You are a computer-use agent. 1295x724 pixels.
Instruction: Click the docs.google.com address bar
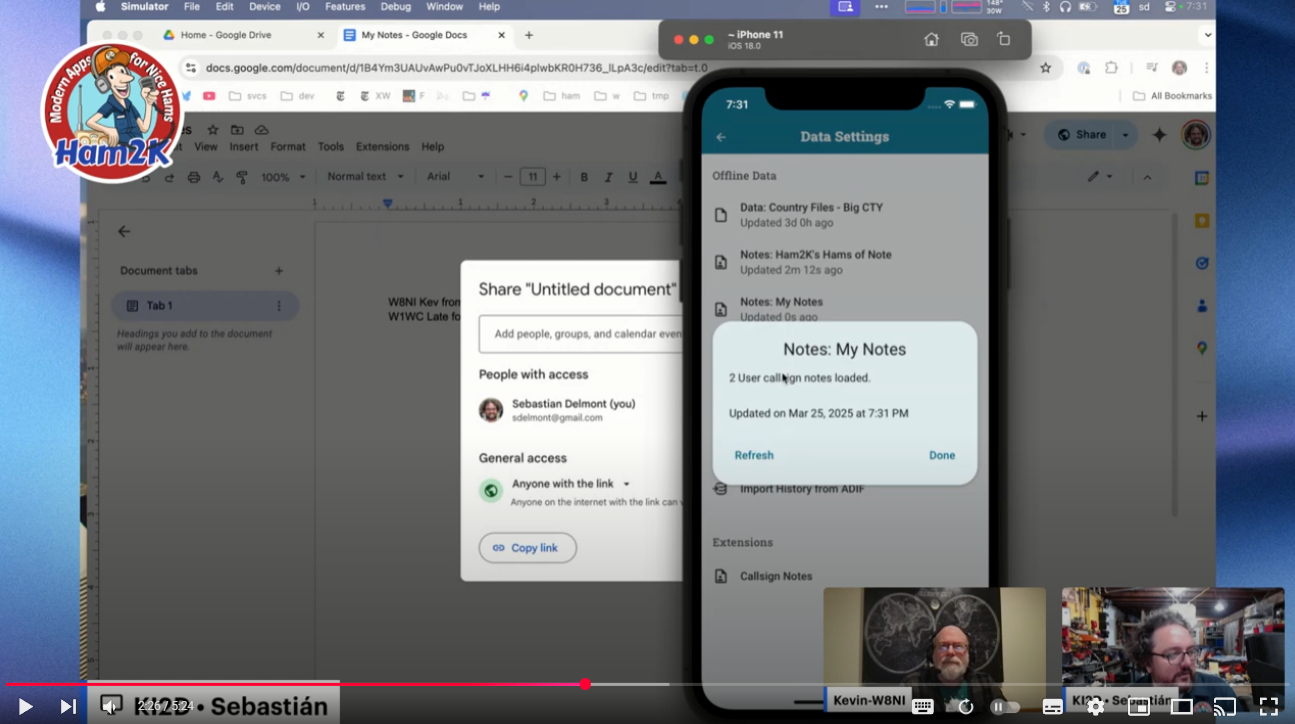tap(456, 68)
